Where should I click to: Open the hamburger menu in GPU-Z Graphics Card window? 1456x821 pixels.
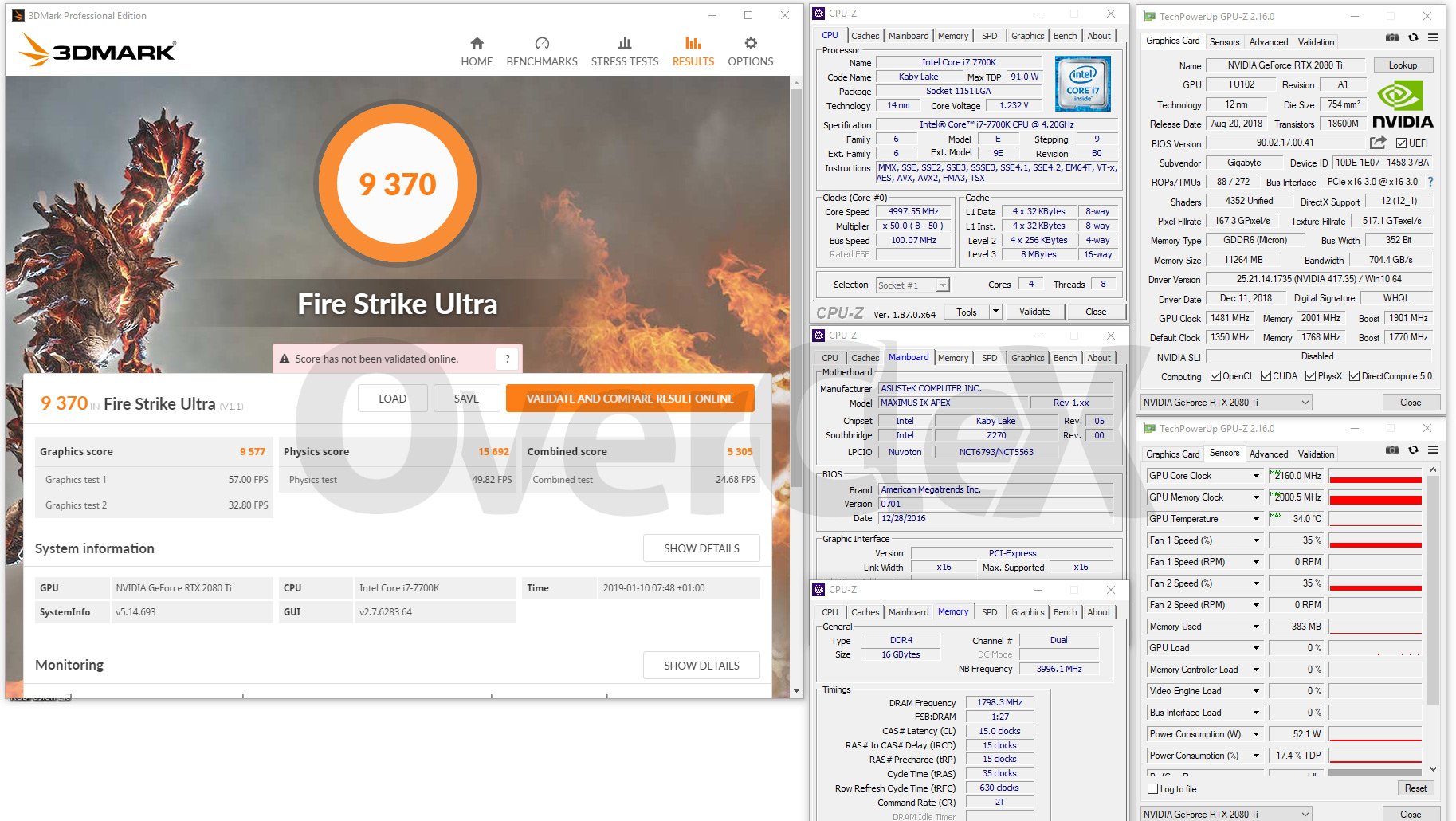[1433, 38]
